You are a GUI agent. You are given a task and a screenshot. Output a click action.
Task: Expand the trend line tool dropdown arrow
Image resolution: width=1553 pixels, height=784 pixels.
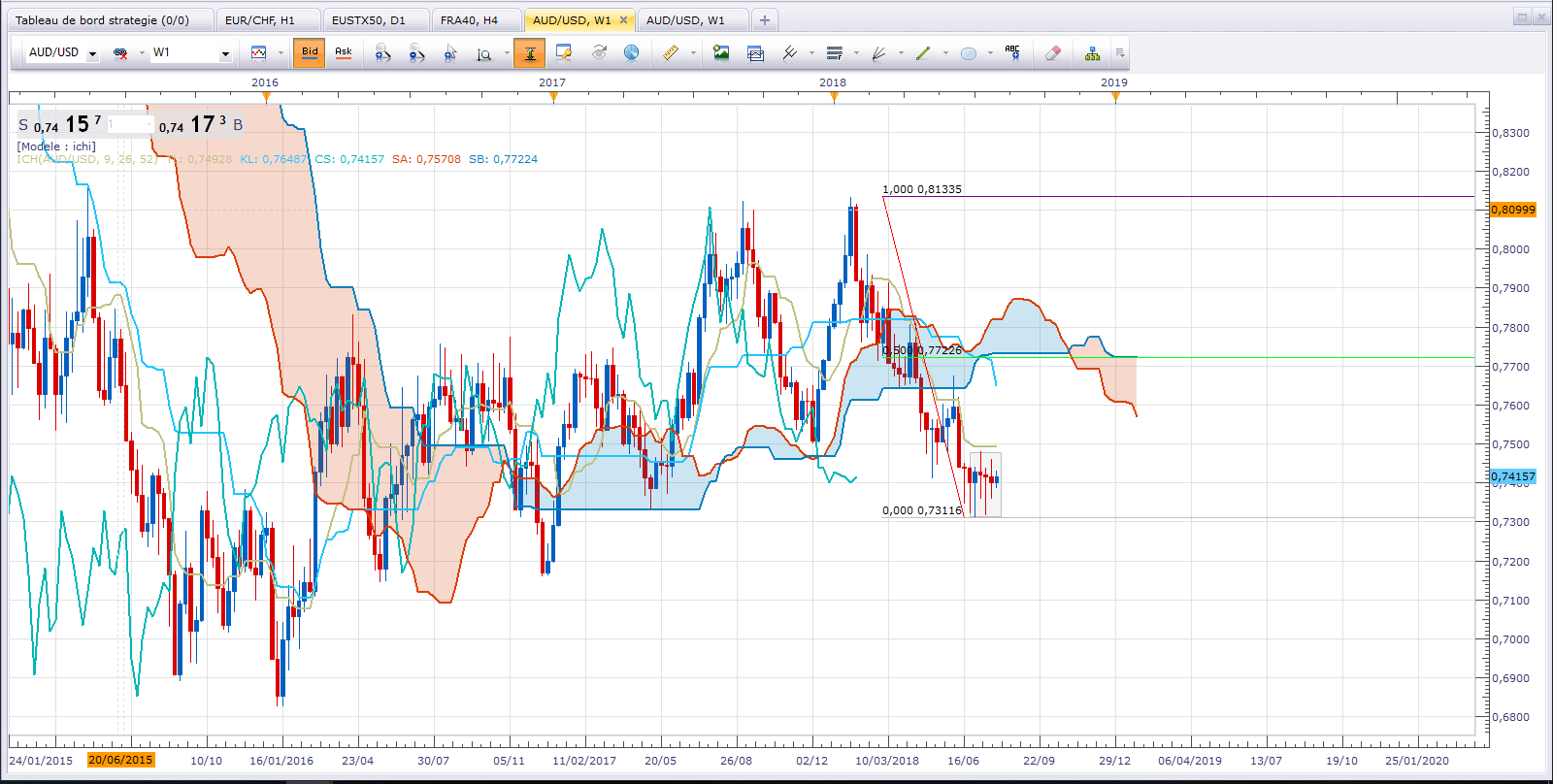(x=945, y=53)
